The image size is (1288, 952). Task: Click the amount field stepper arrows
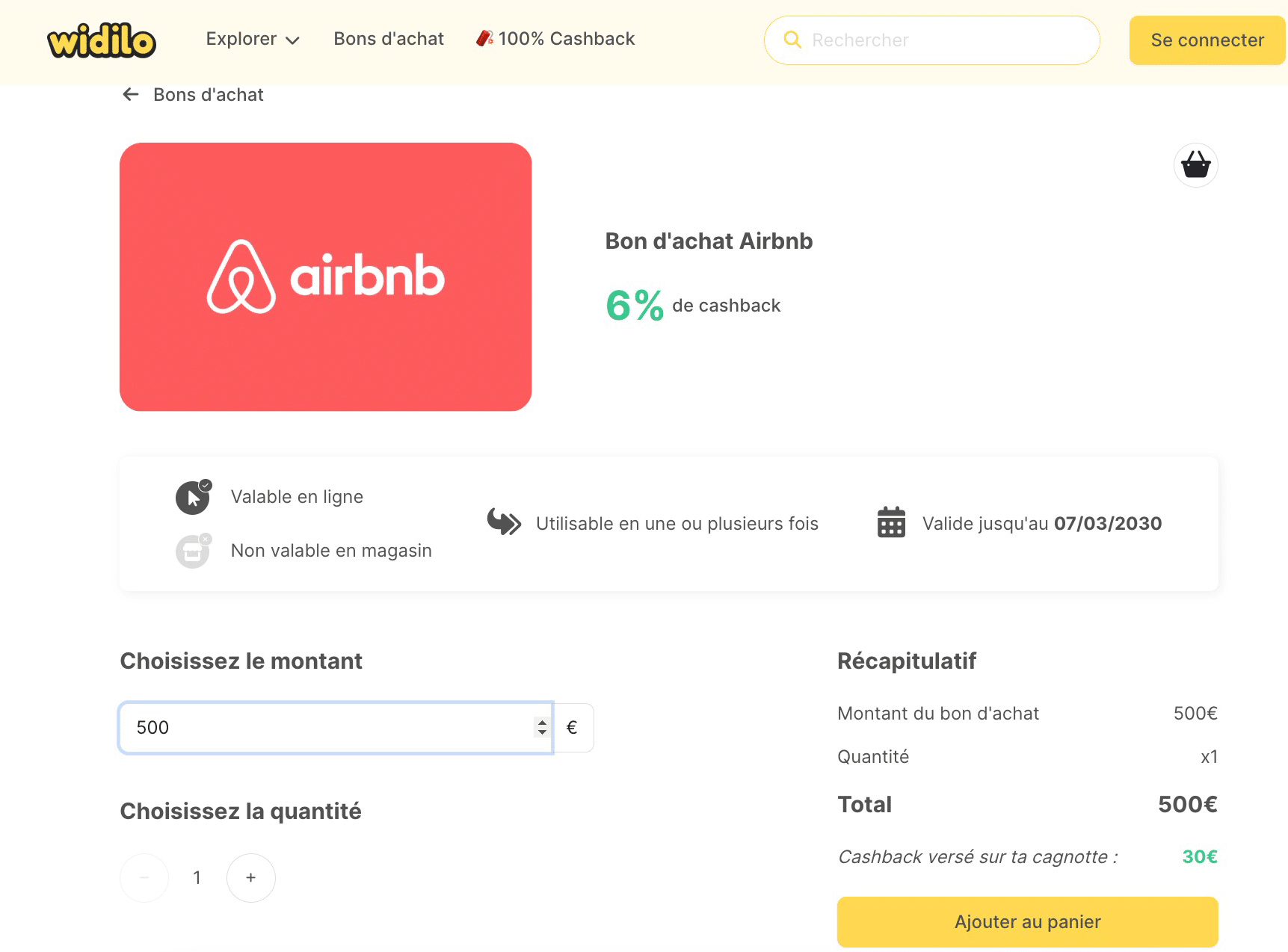pyautogui.click(x=540, y=727)
